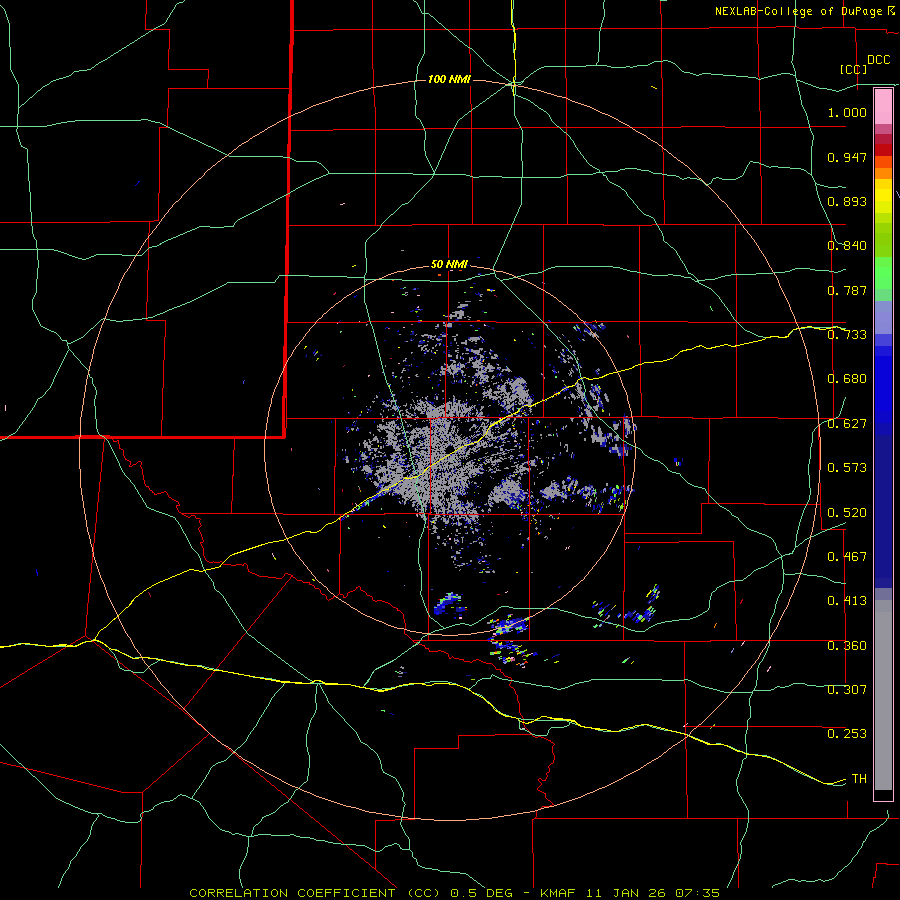Click the 0.307 scale value
The height and width of the screenshot is (900, 900).
[847, 690]
